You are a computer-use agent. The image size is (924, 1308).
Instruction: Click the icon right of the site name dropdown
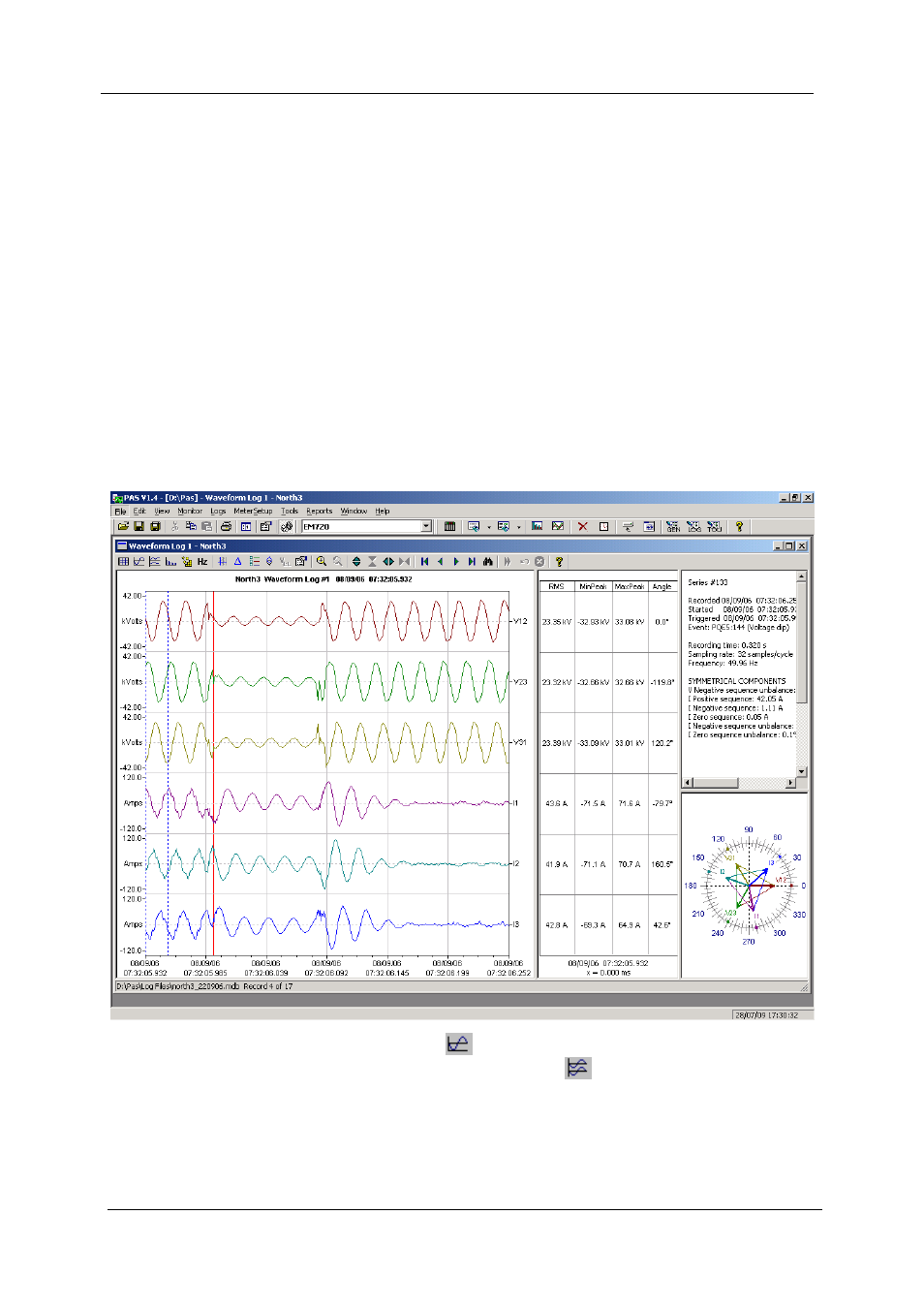(x=449, y=526)
